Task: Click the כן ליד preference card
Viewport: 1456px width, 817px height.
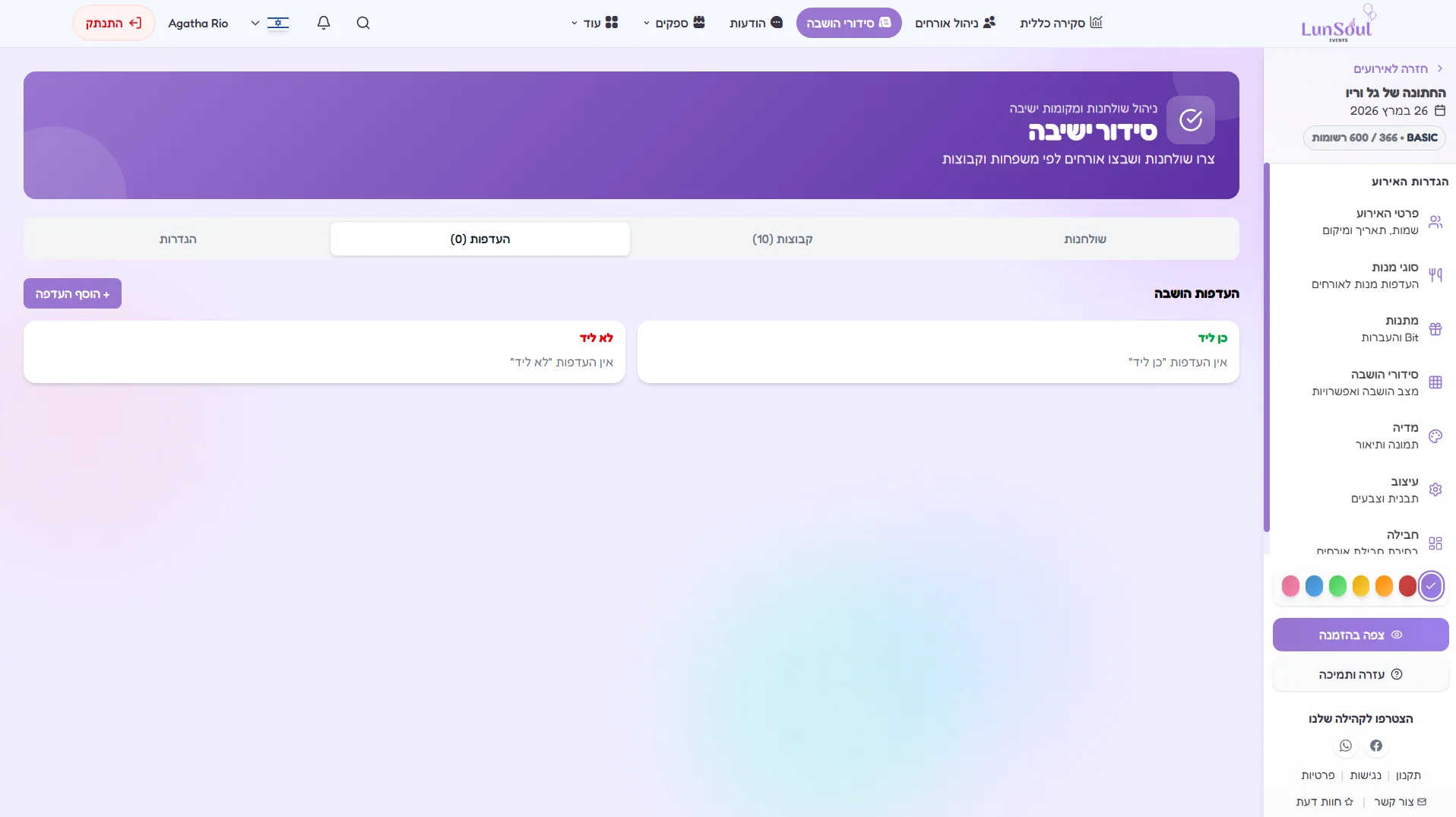Action: click(x=938, y=352)
